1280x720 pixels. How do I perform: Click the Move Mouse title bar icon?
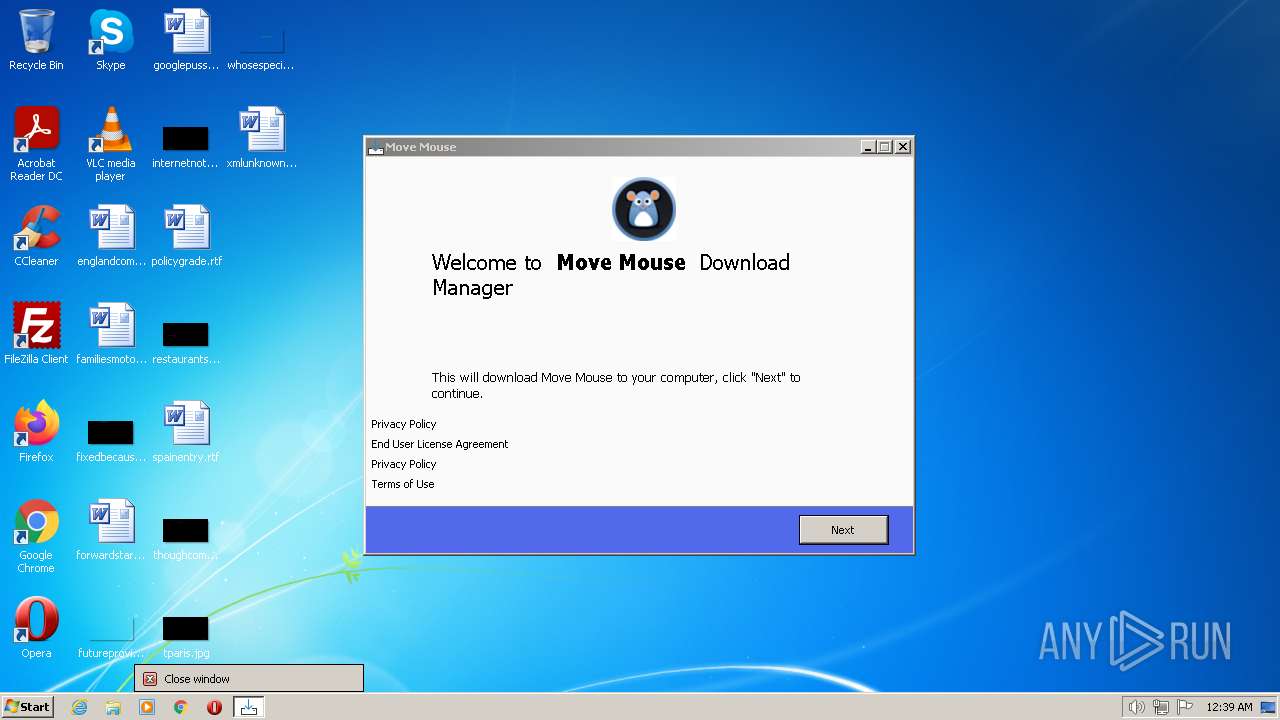coord(376,147)
